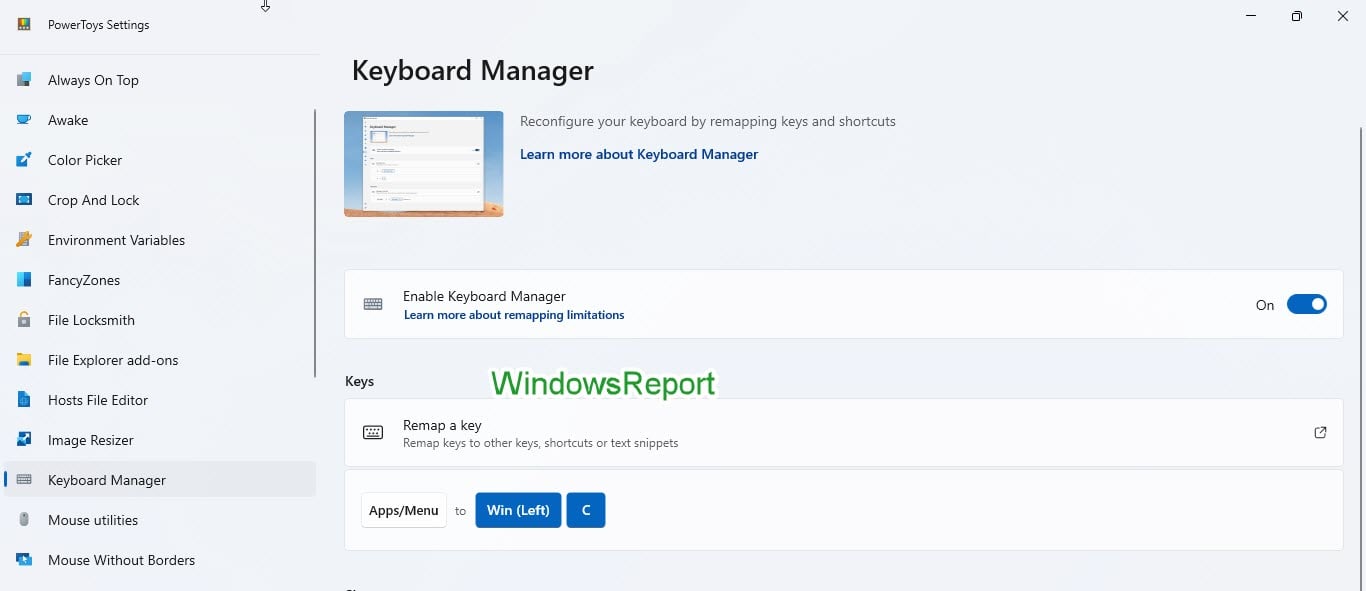Select Crop And Lock in the sidebar
Viewport: 1366px width, 591px height.
click(160, 200)
